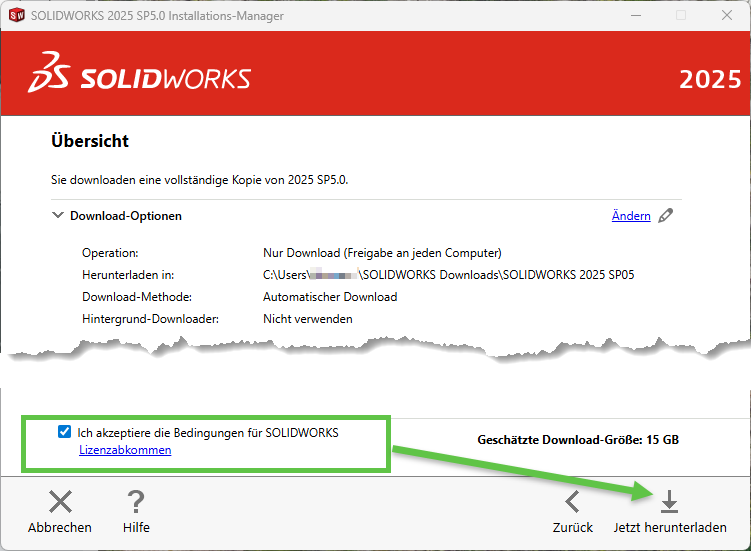Click the download folder path text
Screen dimensions: 751x551
(448, 275)
